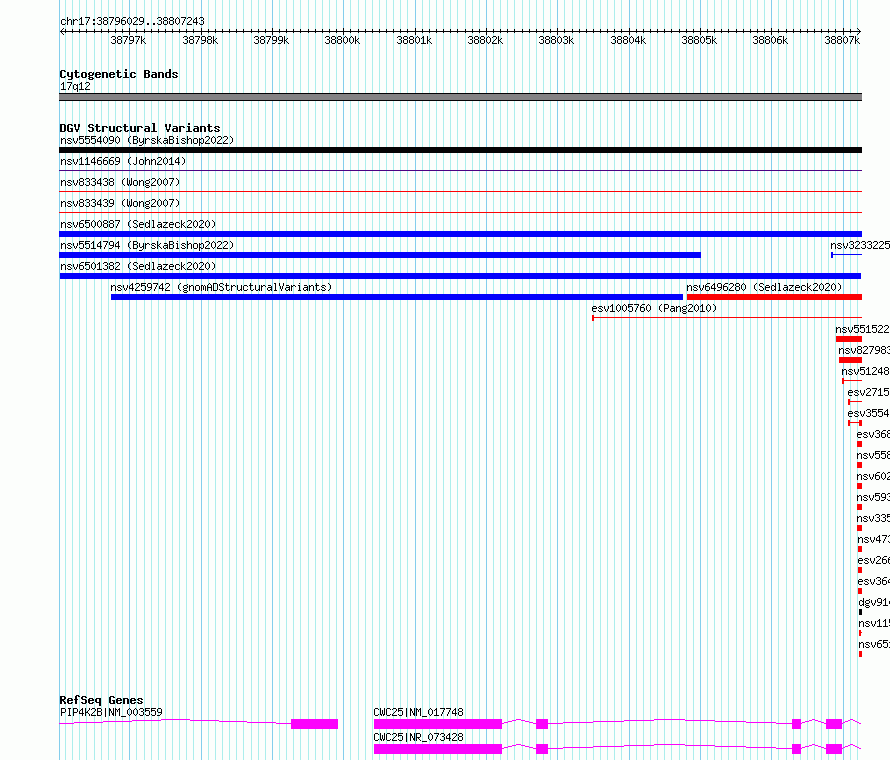Click the nsv4259742 (gnomADStructuralVariants) label
This screenshot has width=890, height=760.
[221, 287]
